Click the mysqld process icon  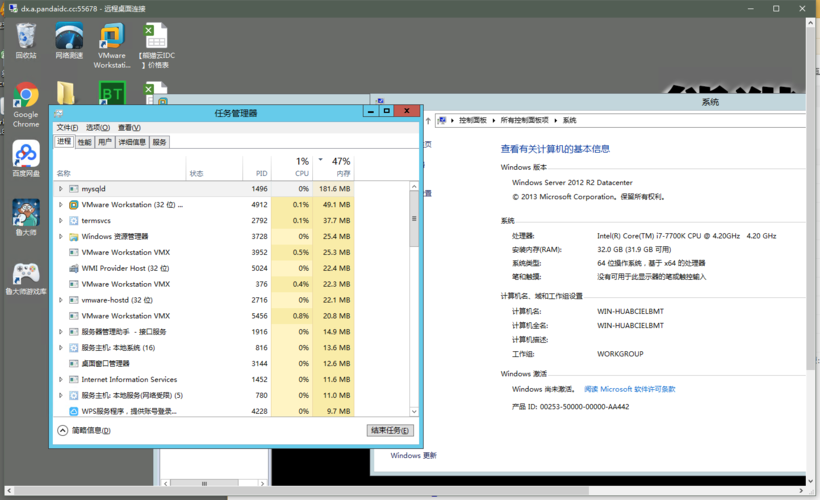(x=74, y=189)
